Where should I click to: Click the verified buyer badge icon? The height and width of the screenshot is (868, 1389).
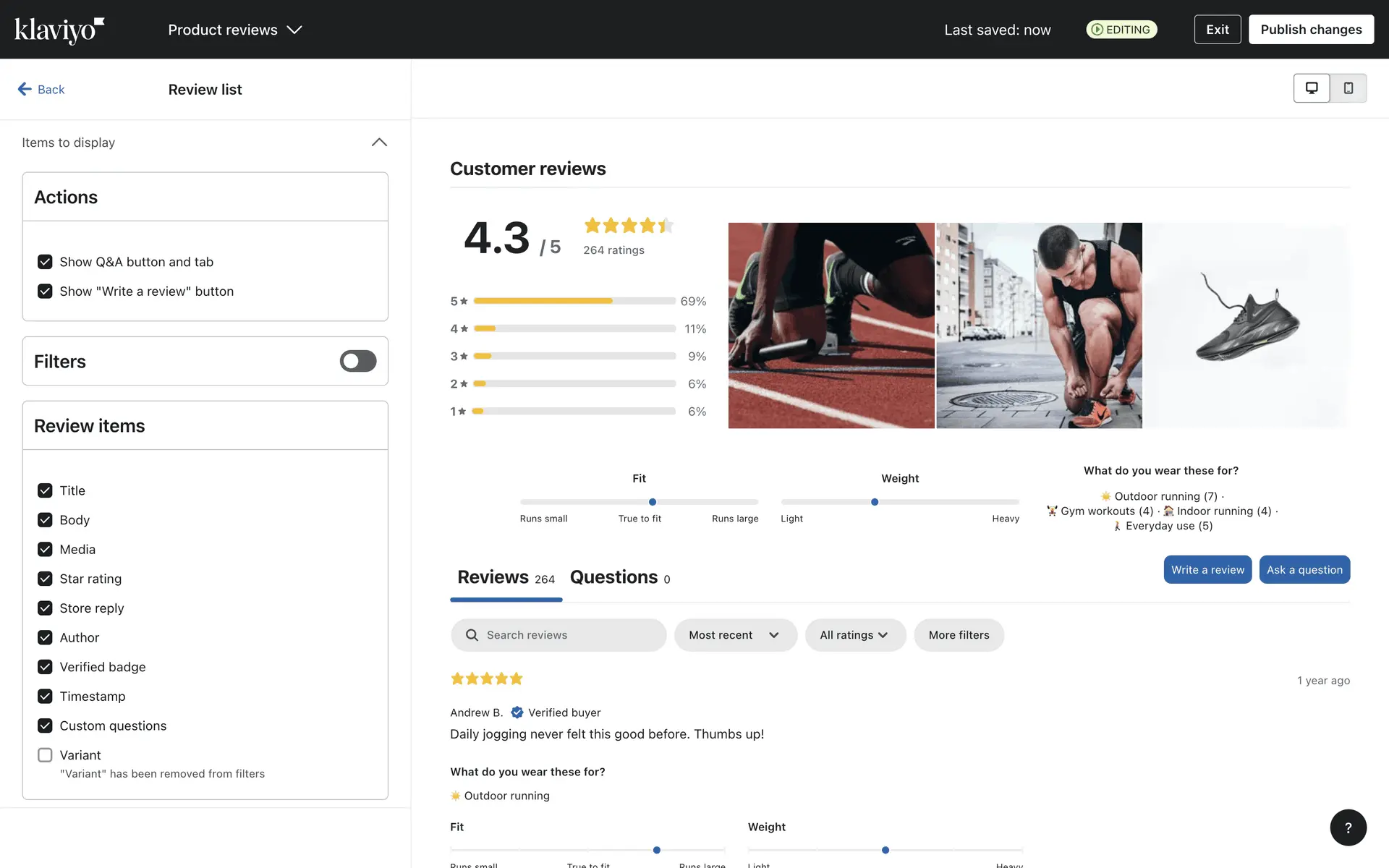click(x=517, y=712)
